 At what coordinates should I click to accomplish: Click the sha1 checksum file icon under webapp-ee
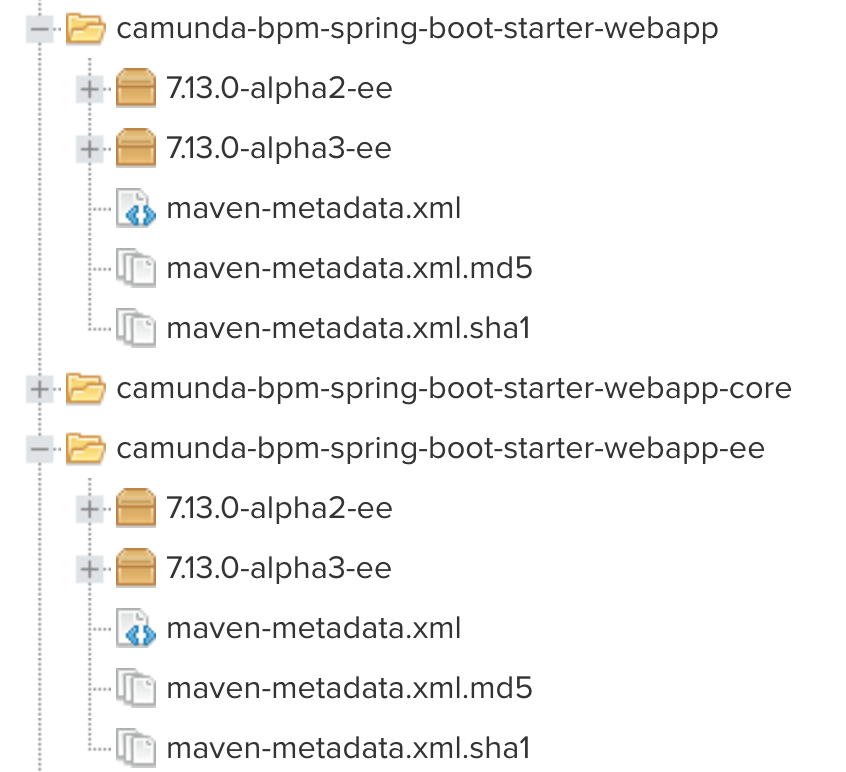point(136,747)
